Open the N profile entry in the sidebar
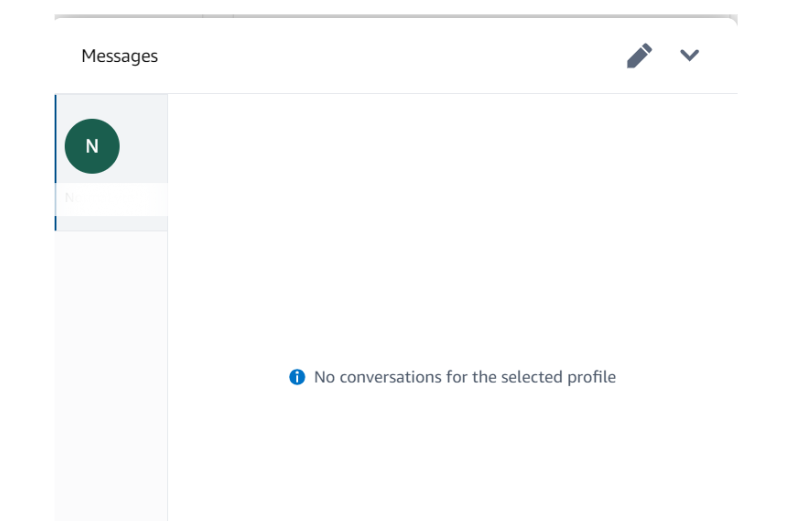This screenshot has width=790, height=521. pos(111,162)
